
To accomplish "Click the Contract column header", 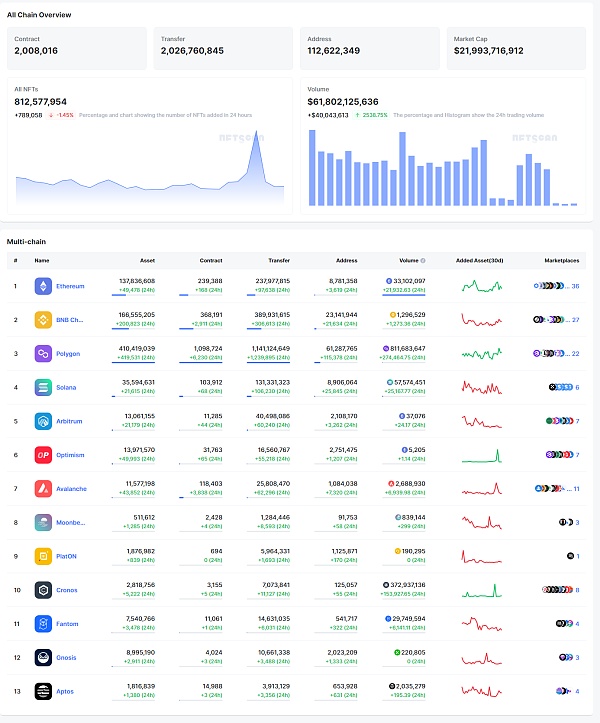I will point(211,261).
